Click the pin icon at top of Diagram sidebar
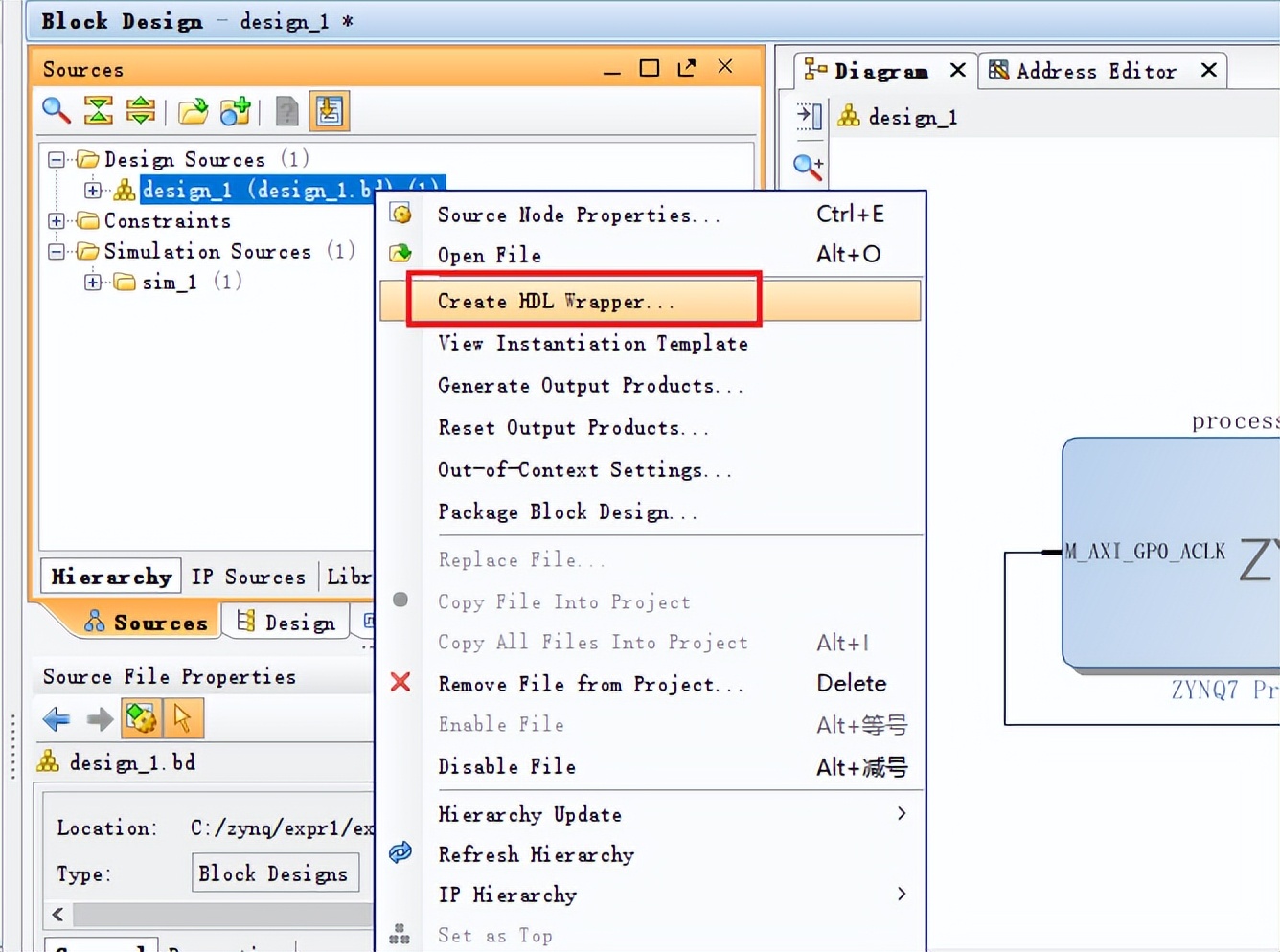 pyautogui.click(x=808, y=115)
